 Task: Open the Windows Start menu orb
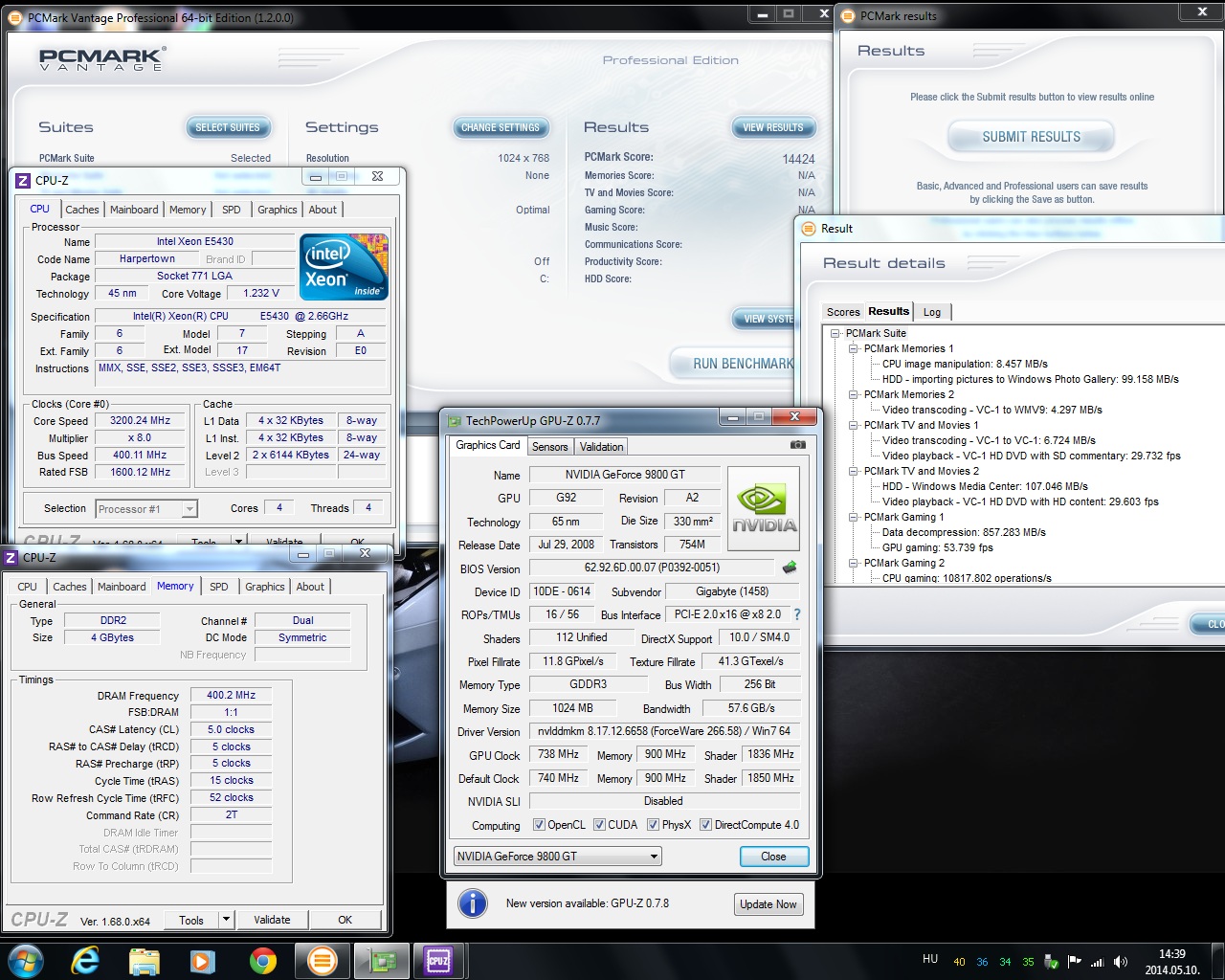[26, 960]
